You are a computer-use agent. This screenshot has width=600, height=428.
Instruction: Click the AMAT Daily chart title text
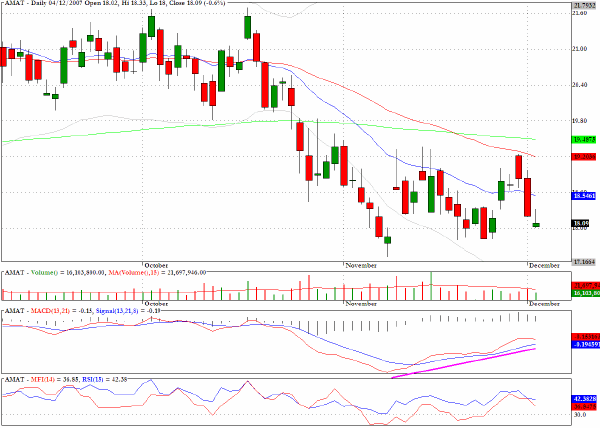point(114,3)
